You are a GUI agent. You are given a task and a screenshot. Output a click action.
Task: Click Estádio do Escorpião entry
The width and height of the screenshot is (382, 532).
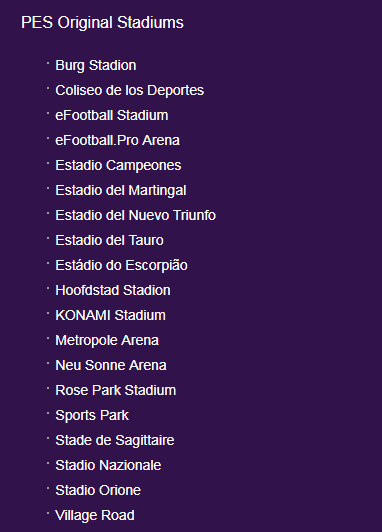pyautogui.click(x=121, y=266)
